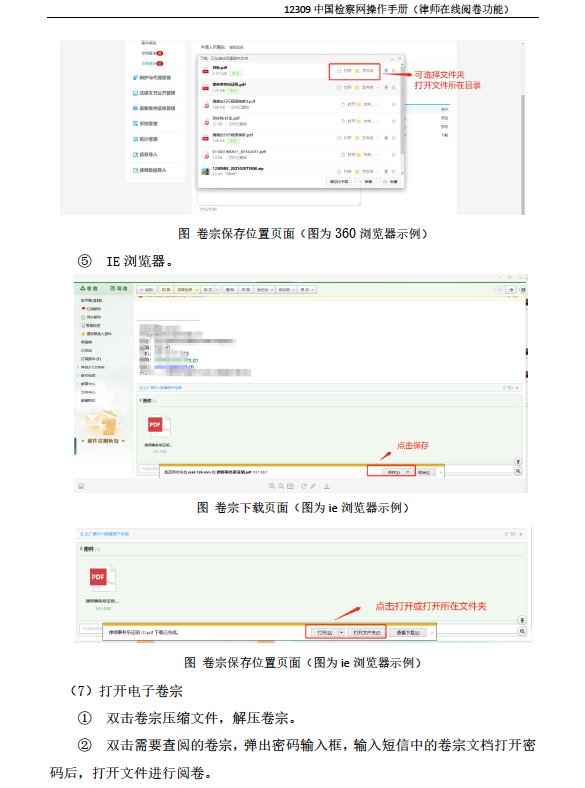
Task: Click the red PDF attachment icon in the IE download page
Action: click(x=159, y=426)
